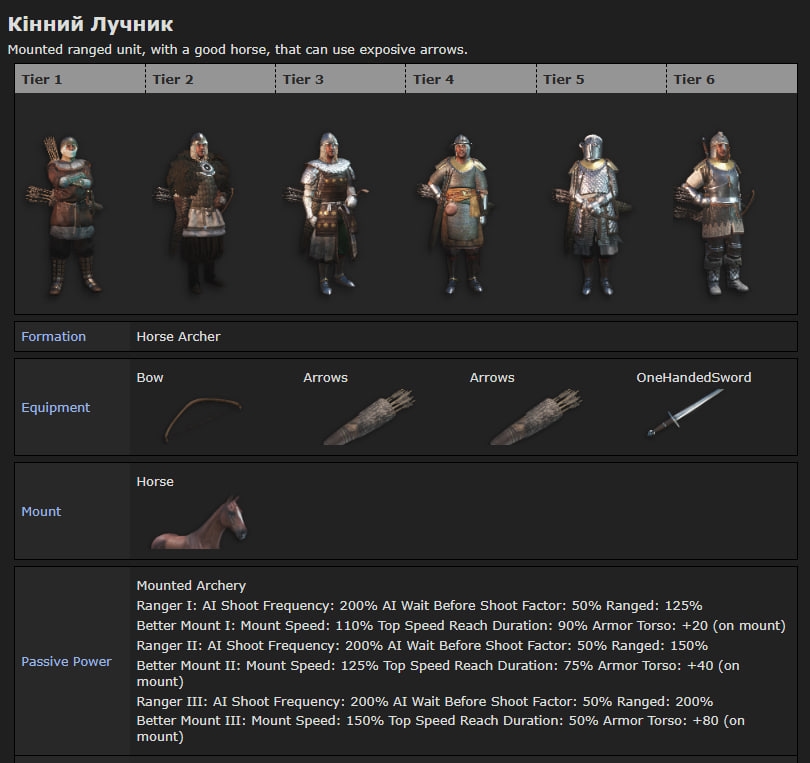Click the Кінний Лучник page title
The width and height of the screenshot is (810, 763).
(x=90, y=24)
